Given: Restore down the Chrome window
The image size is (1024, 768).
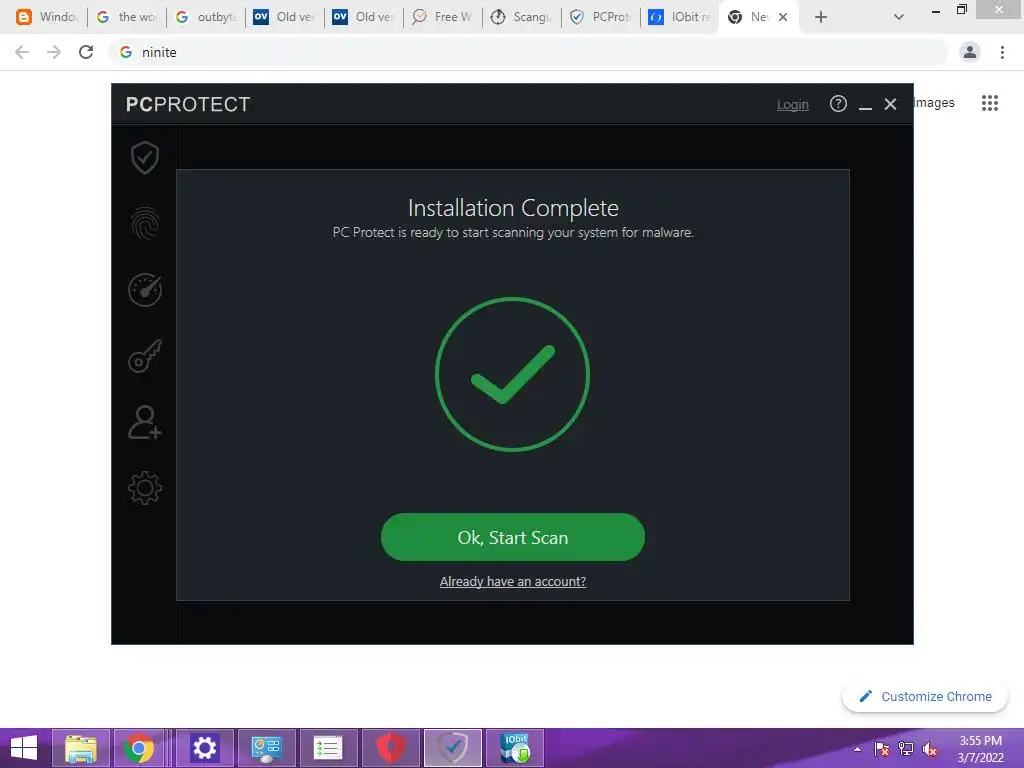Looking at the screenshot, I should [x=961, y=10].
